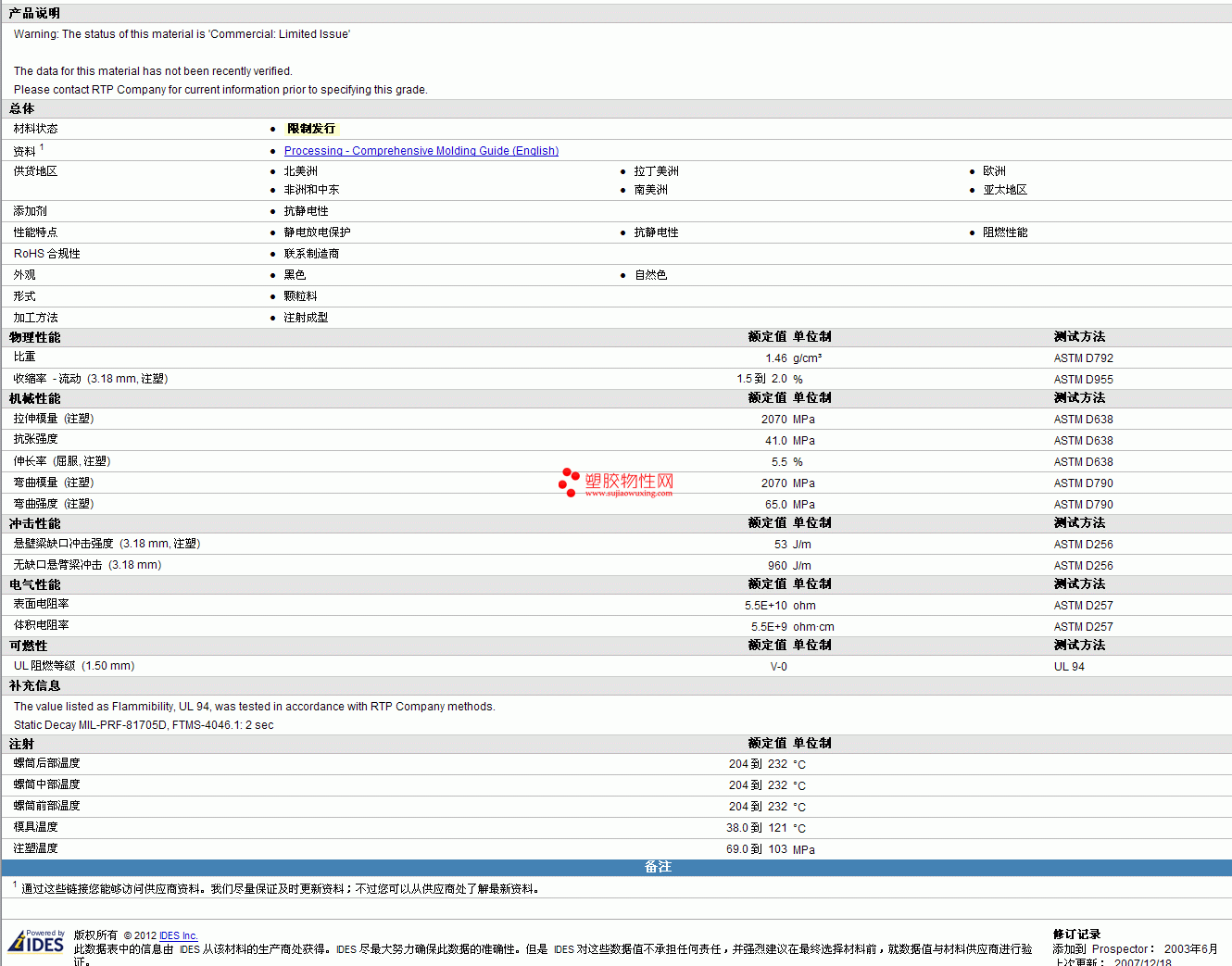Click the Powered by IDES logo
This screenshot has height=966, width=1232.
pyautogui.click(x=37, y=942)
